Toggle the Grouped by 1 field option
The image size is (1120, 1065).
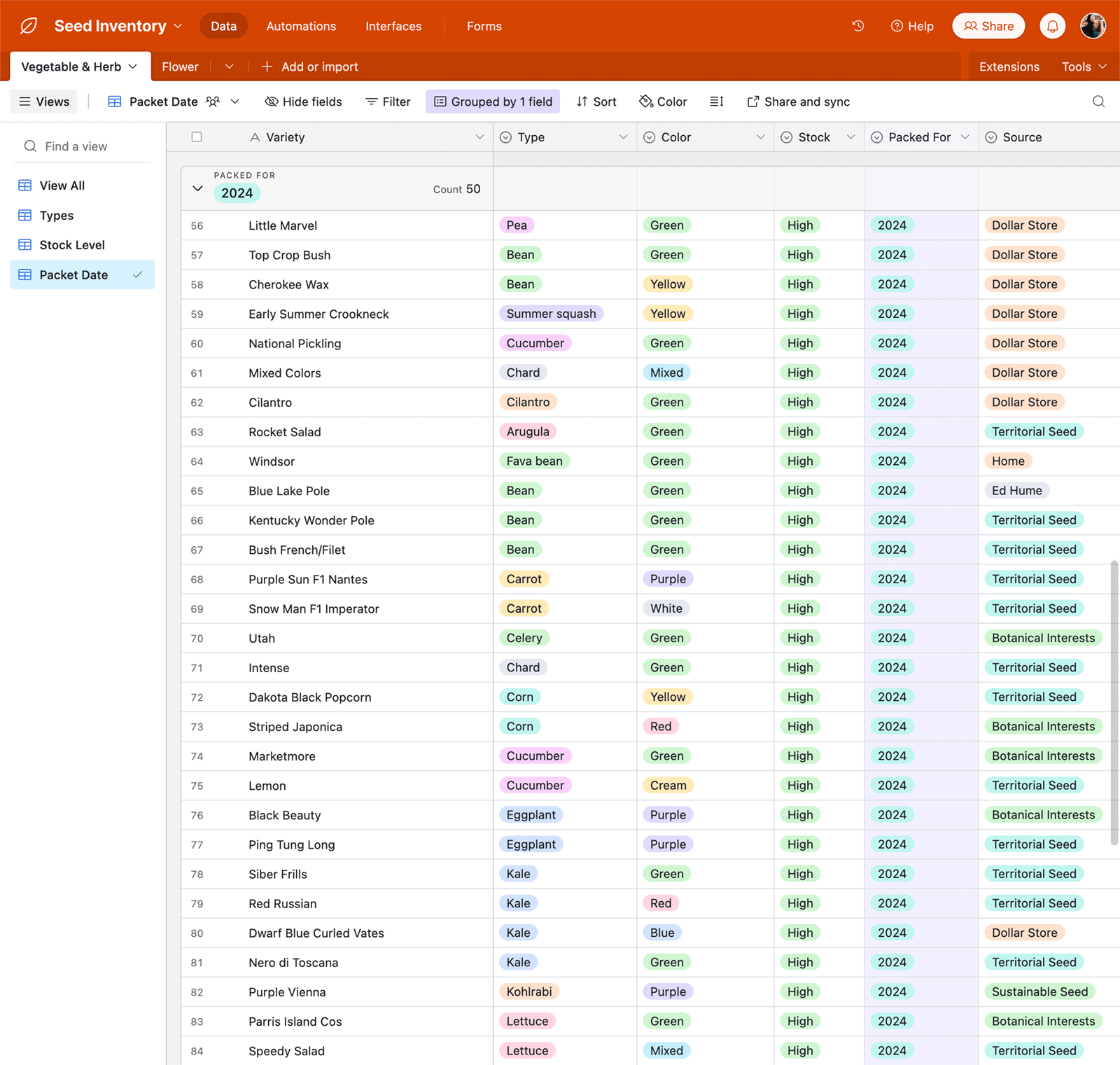coord(493,102)
